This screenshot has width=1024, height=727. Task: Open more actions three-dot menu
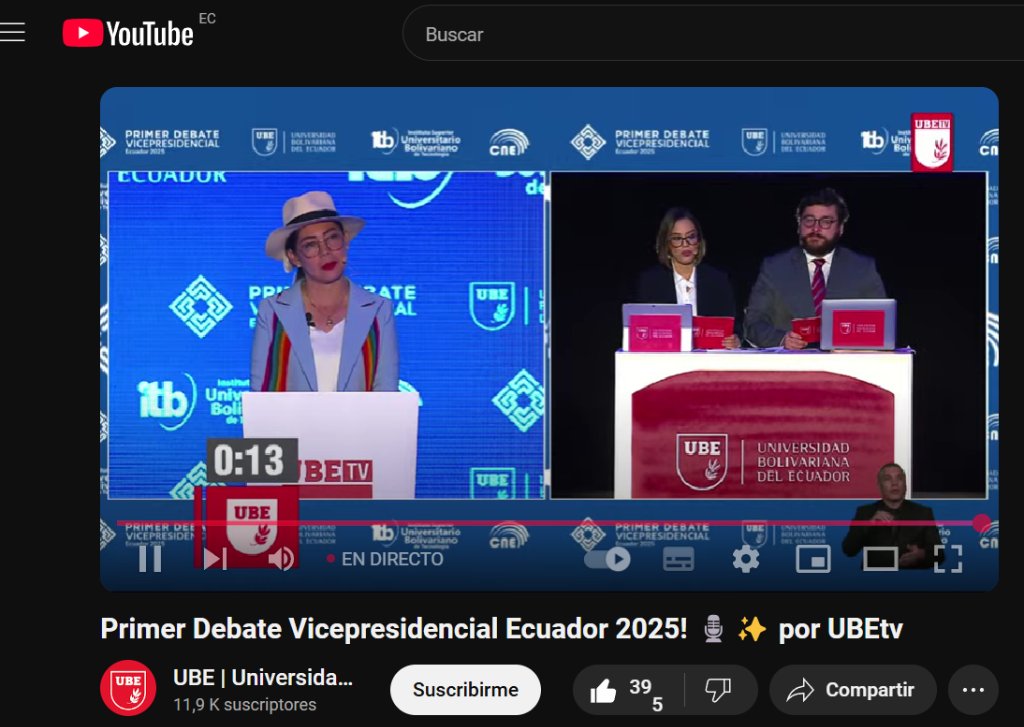[x=973, y=690]
